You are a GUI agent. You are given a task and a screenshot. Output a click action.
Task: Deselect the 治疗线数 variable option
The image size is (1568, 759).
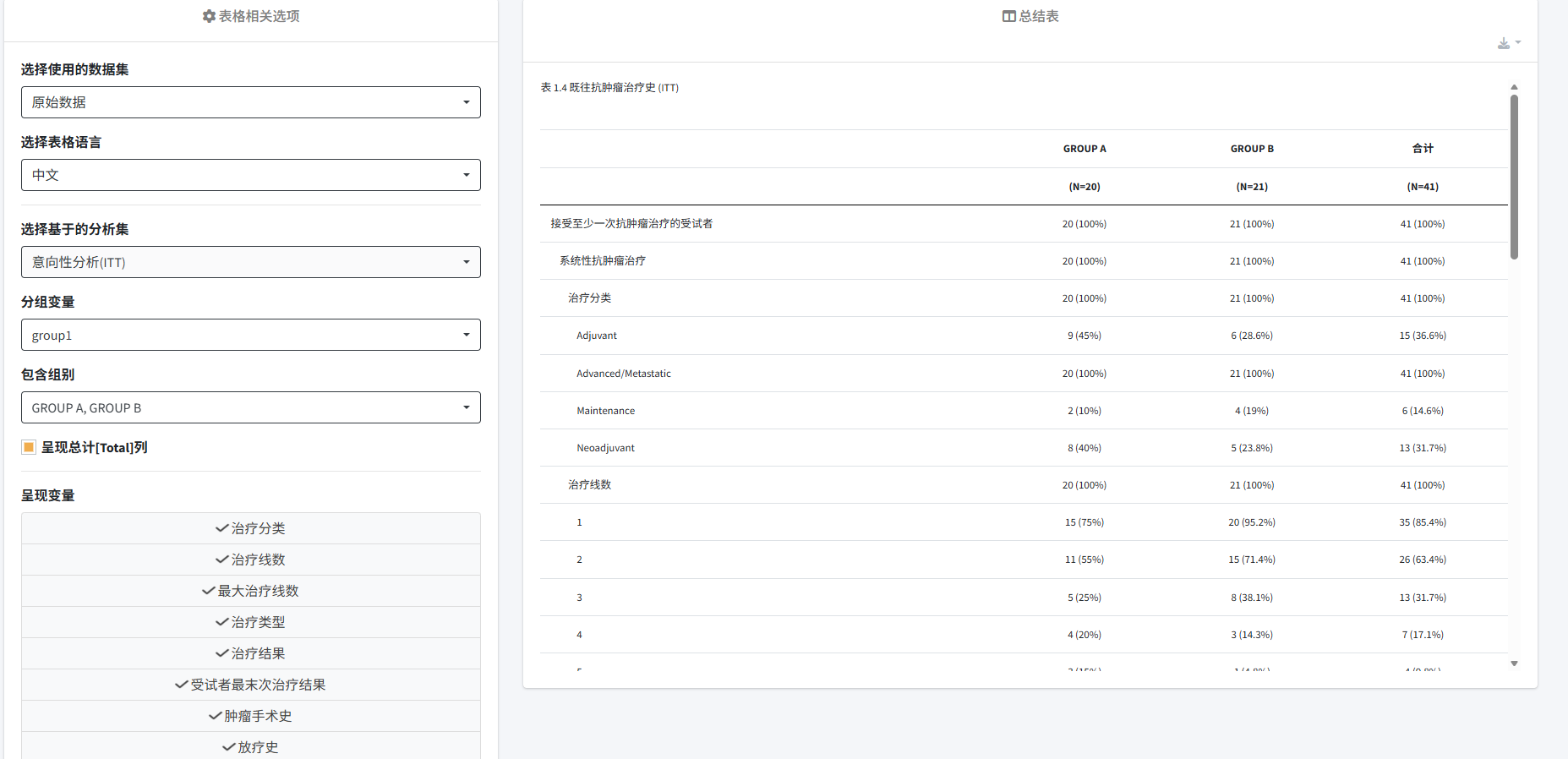pos(251,560)
